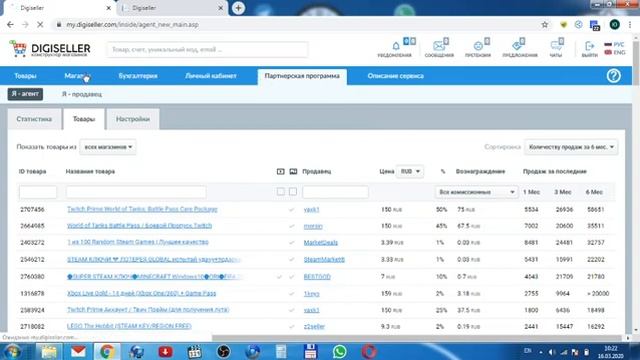Click the ID товара filter field
Image resolution: width=640 pixels, height=360 pixels.
point(38,192)
